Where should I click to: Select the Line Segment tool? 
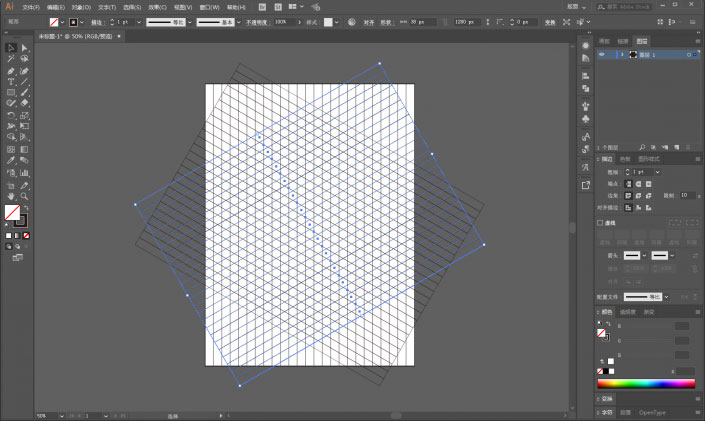pyautogui.click(x=24, y=82)
